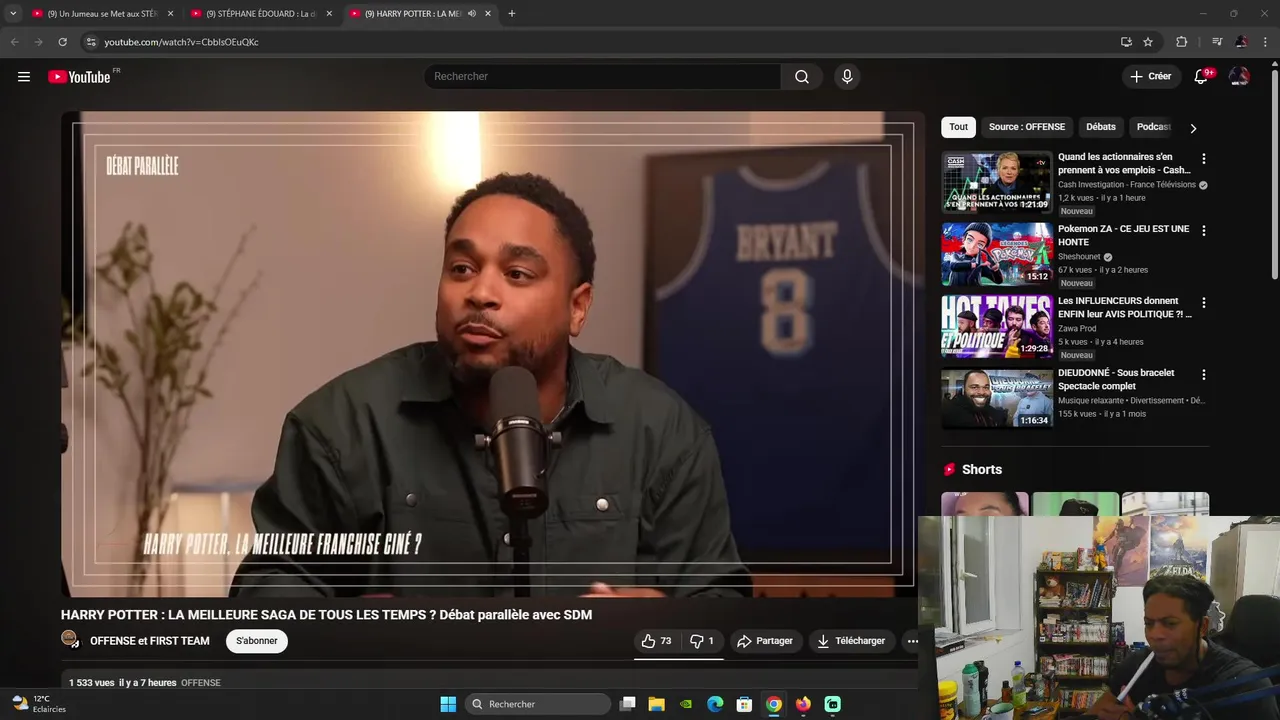Open the account avatar menu
This screenshot has height=720, width=1280.
(x=1239, y=76)
